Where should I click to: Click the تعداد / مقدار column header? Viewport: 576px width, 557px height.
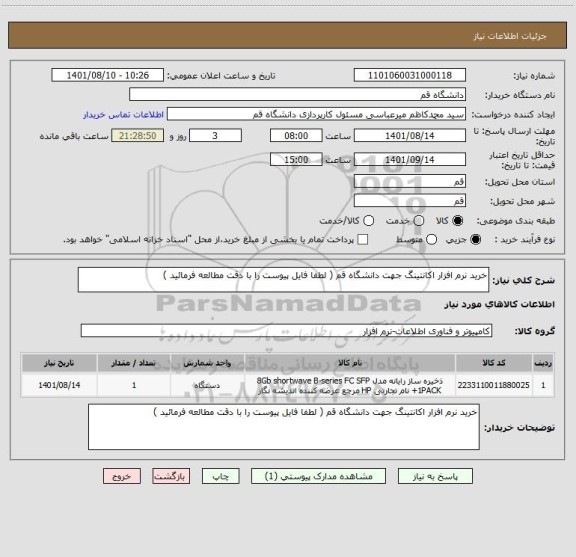[134, 363]
